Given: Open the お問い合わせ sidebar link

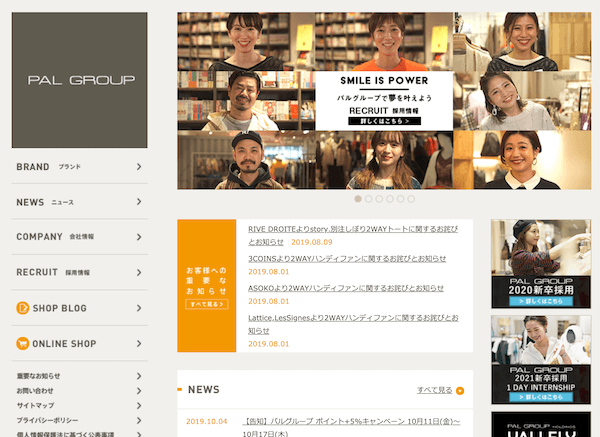Looking at the screenshot, I should pos(35,391).
